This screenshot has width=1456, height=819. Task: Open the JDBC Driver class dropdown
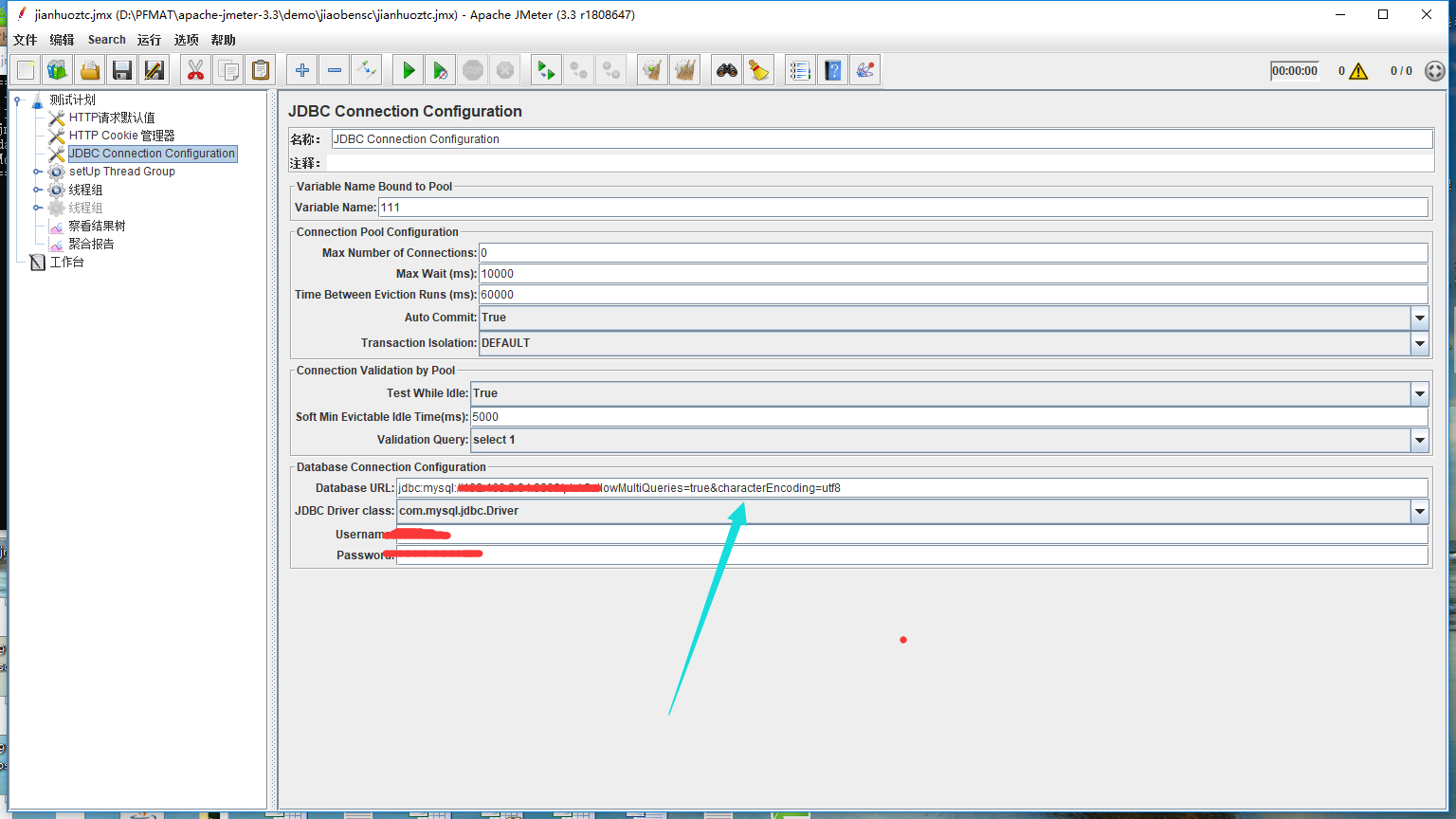point(1419,511)
